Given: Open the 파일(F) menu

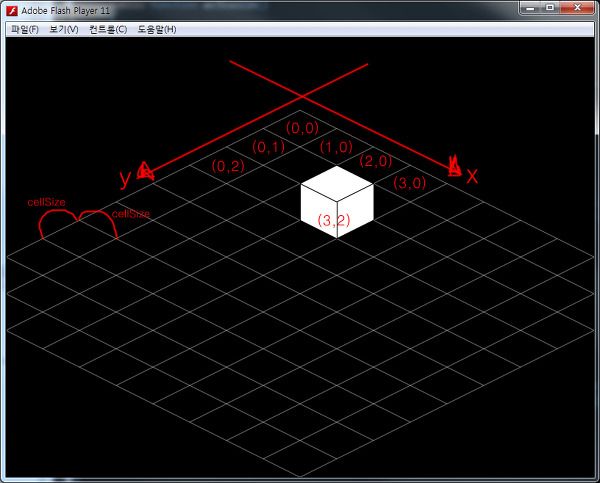Looking at the screenshot, I should pyautogui.click(x=25, y=29).
